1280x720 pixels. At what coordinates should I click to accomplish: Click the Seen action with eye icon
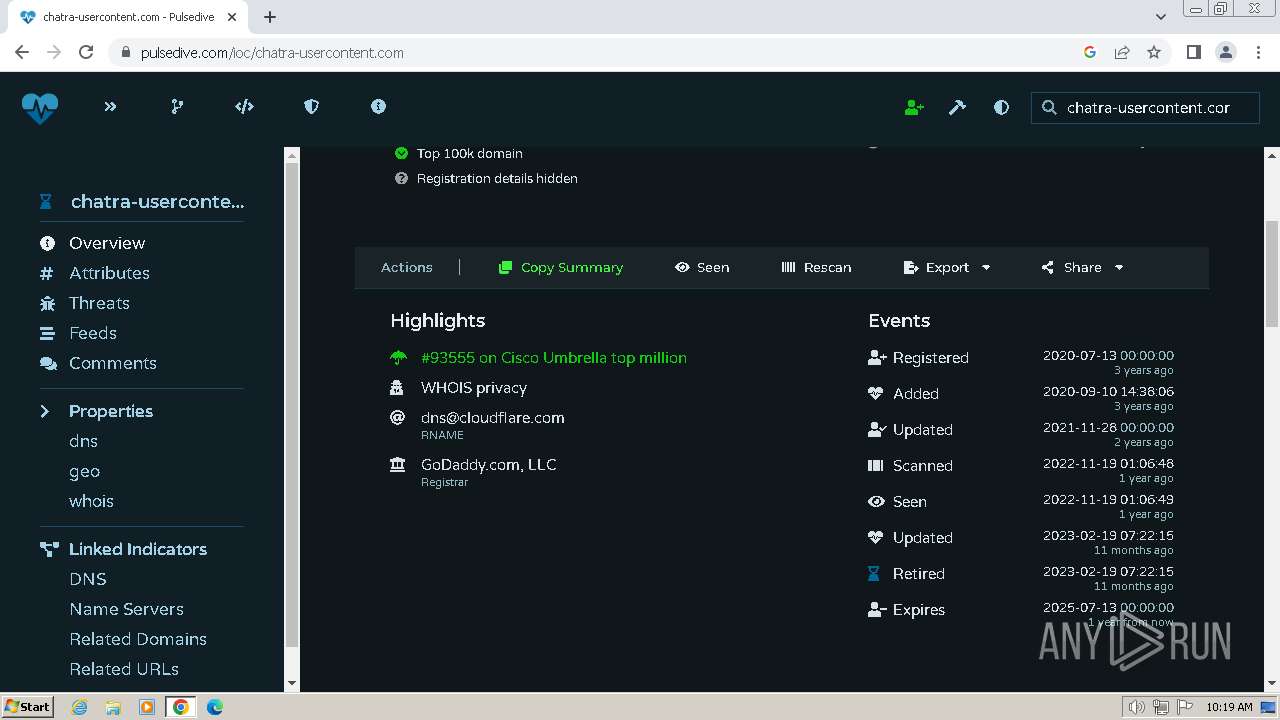coord(702,267)
